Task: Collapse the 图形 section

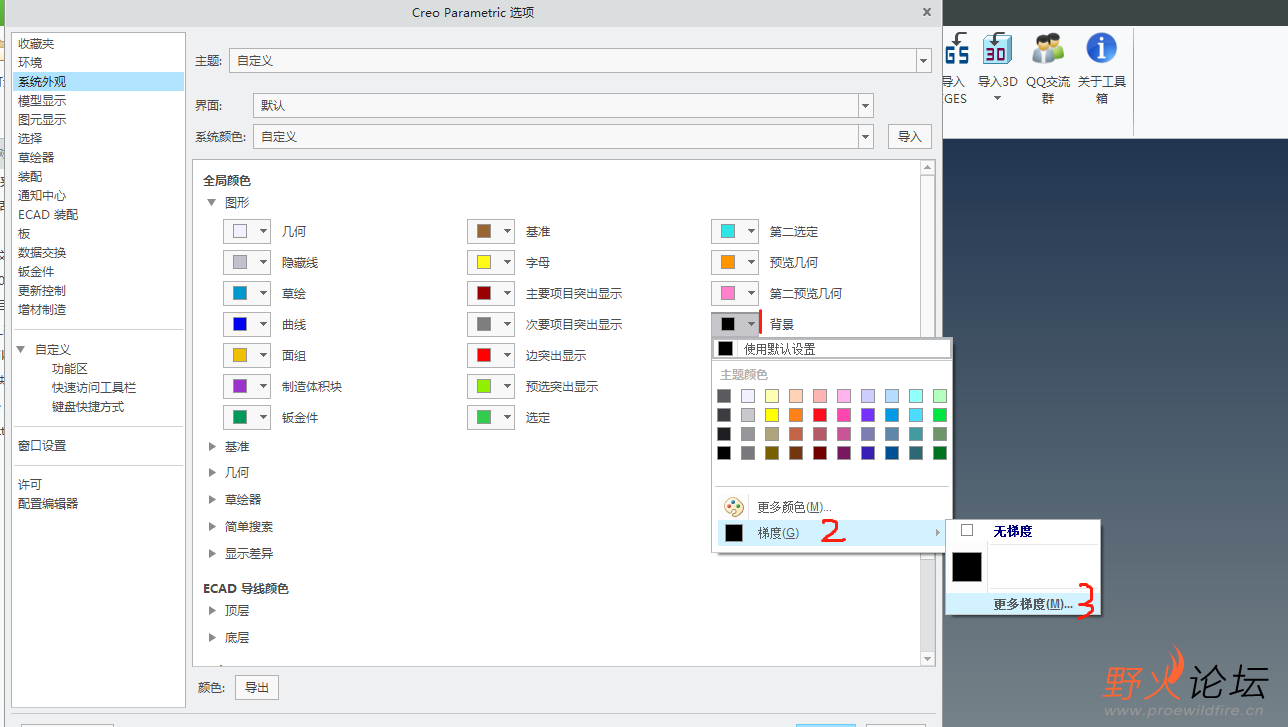Action: tap(211, 202)
